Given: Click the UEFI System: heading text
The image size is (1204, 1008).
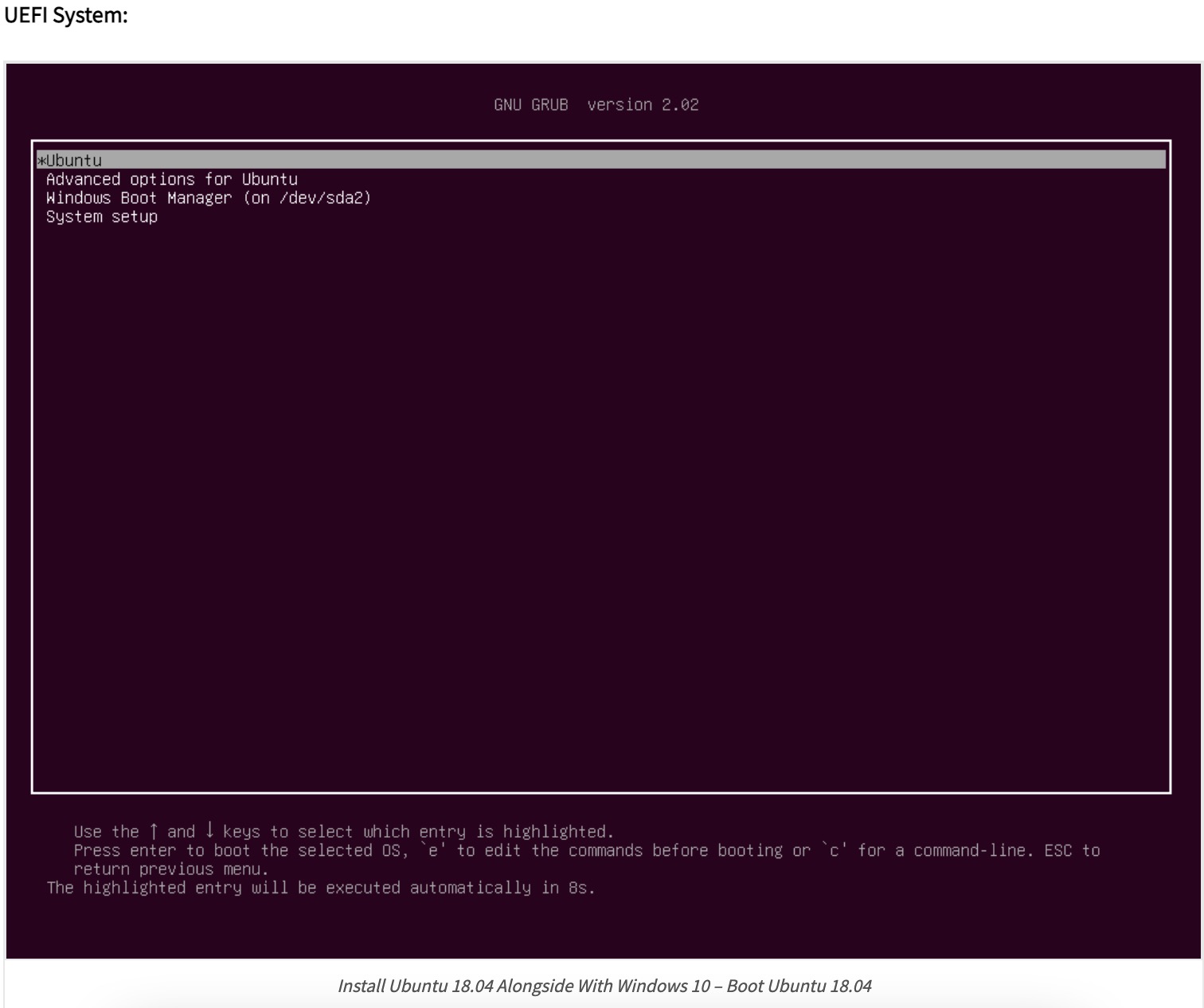Looking at the screenshot, I should click(x=66, y=15).
